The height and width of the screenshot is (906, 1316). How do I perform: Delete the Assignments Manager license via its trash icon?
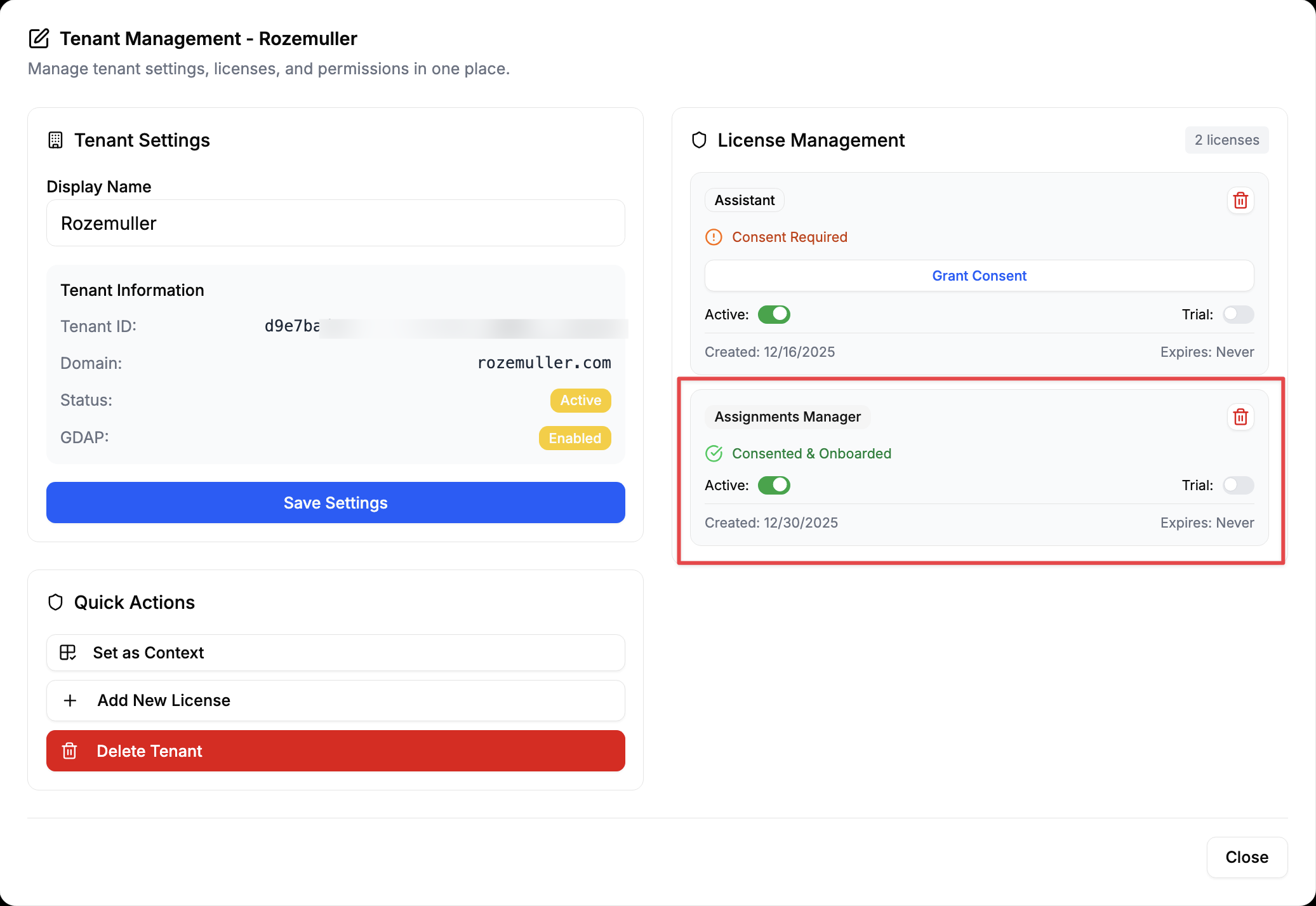point(1240,416)
